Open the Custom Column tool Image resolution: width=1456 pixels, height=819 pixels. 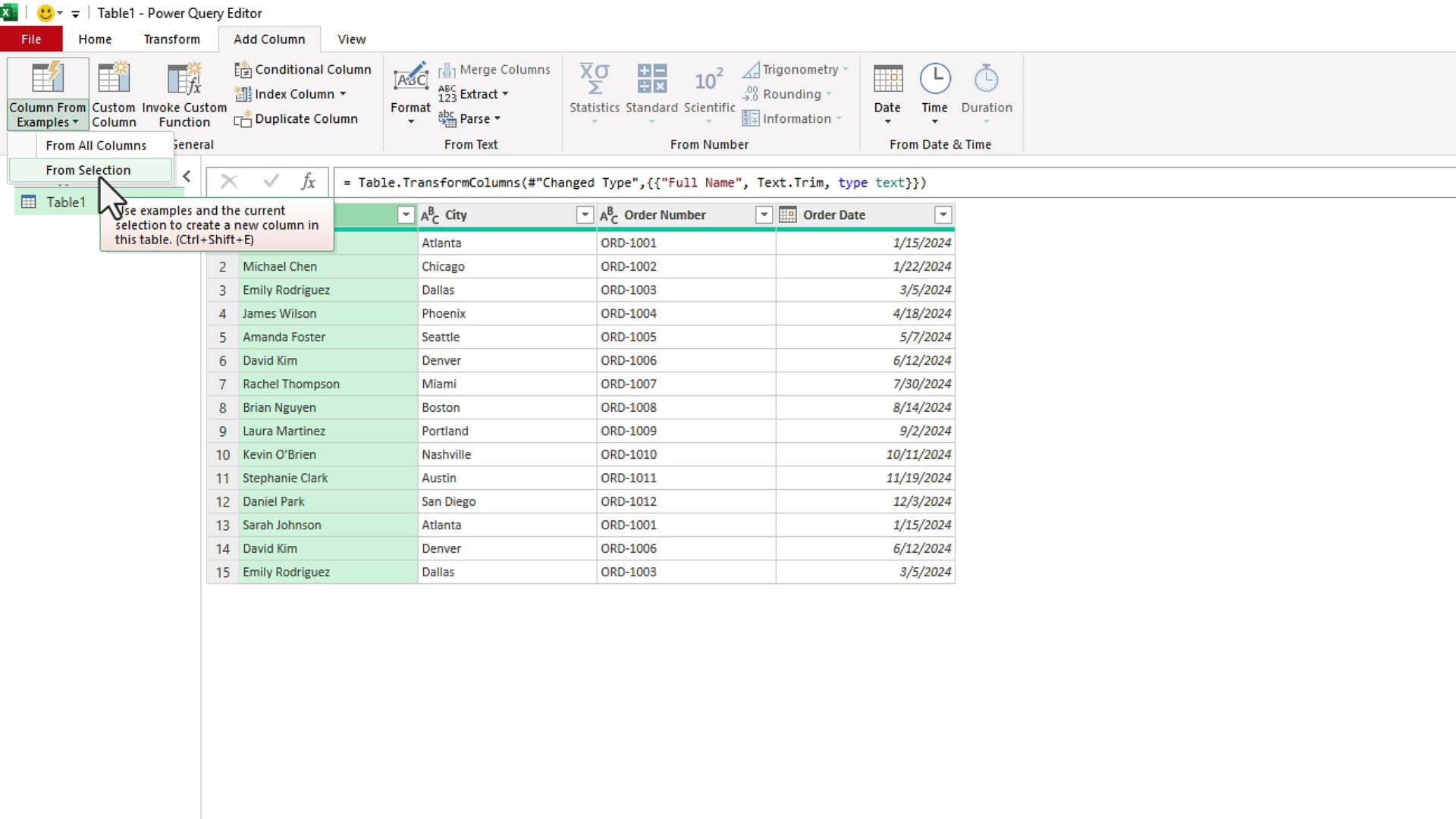click(x=114, y=94)
